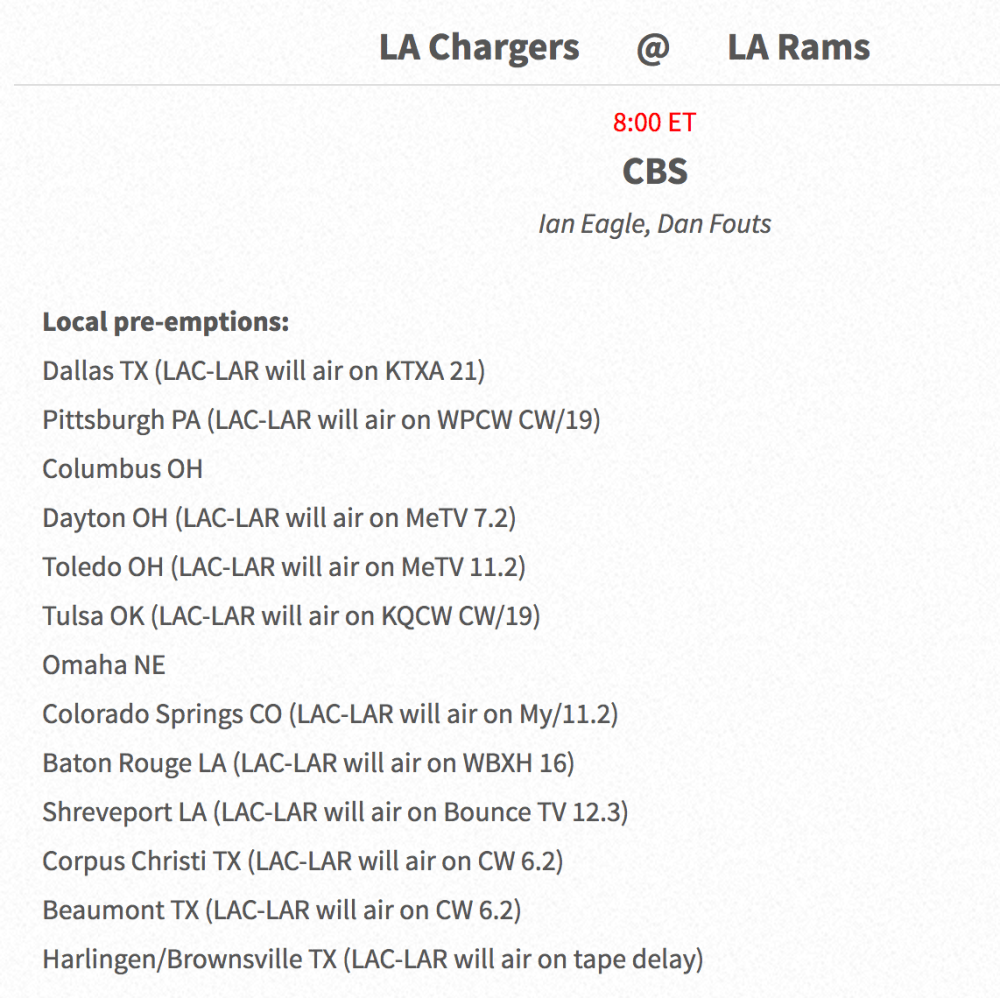Click the Colorado Springs CO entry
Viewport: 1000px width, 998px height.
coord(330,714)
